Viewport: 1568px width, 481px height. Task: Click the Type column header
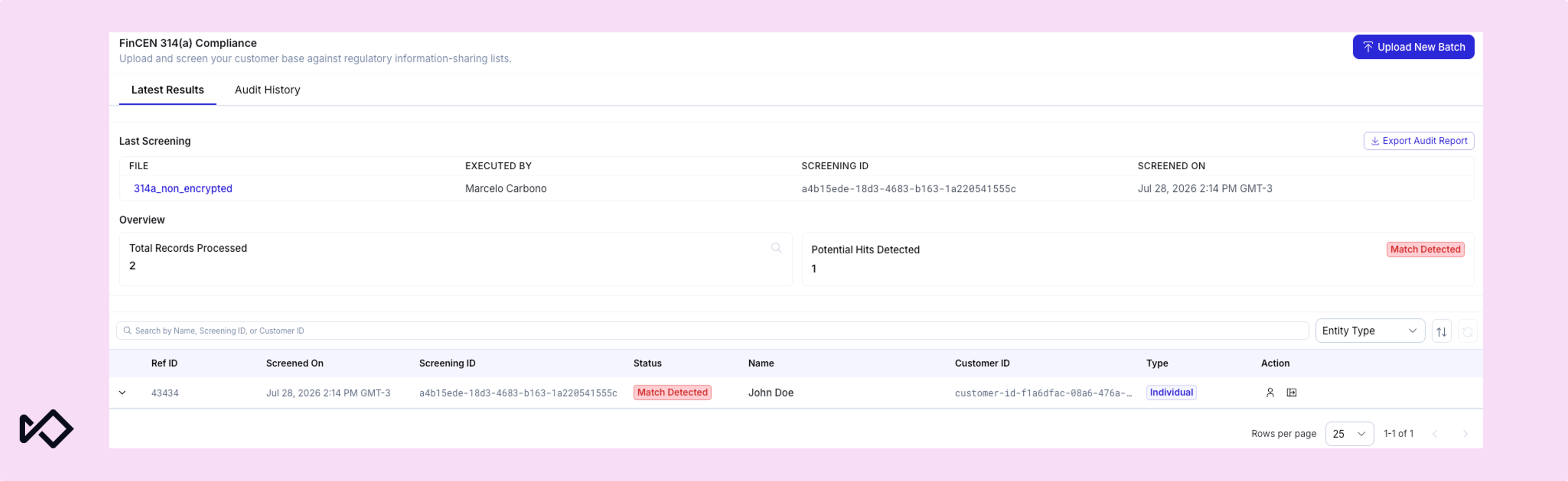tap(1156, 363)
